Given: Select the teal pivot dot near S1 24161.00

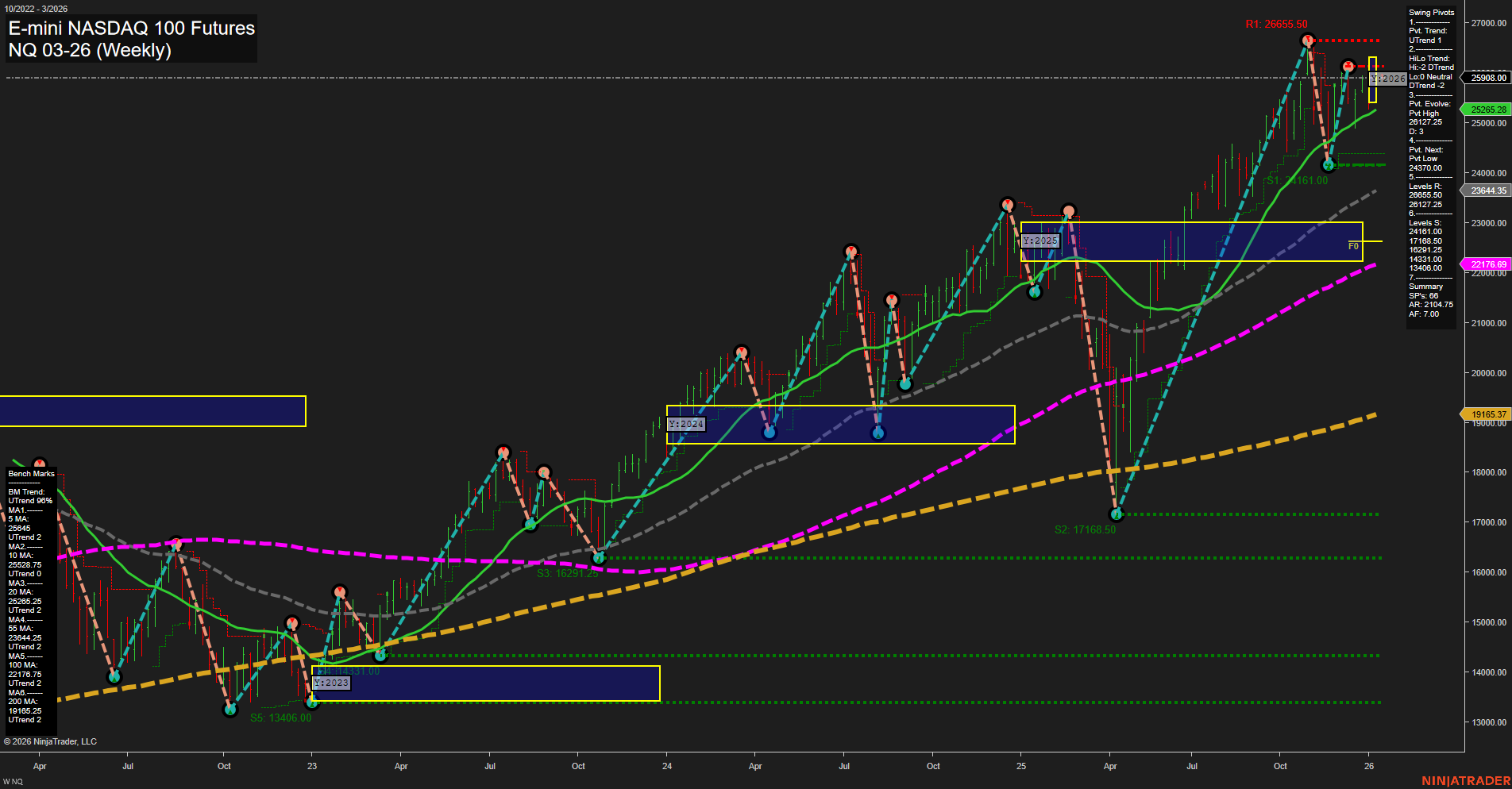Looking at the screenshot, I should click(x=1329, y=165).
